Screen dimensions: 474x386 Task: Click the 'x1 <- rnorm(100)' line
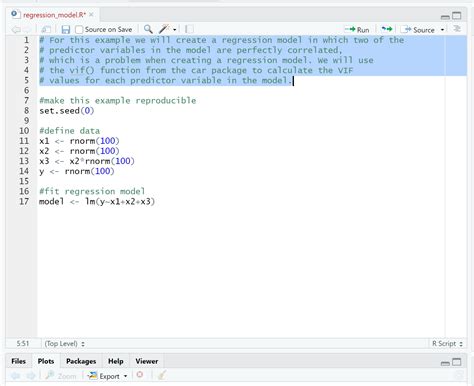click(x=79, y=141)
